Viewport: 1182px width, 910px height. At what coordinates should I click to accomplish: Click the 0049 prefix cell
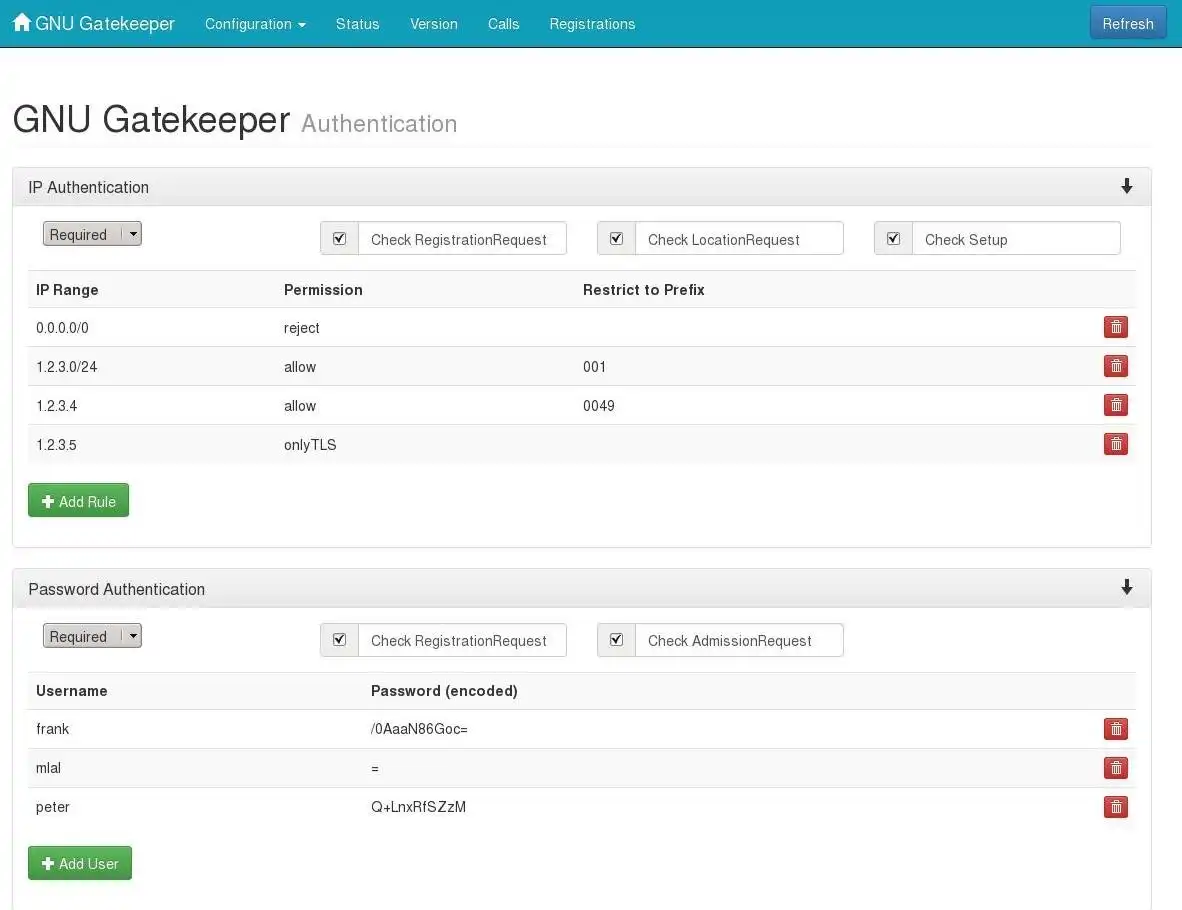point(599,406)
